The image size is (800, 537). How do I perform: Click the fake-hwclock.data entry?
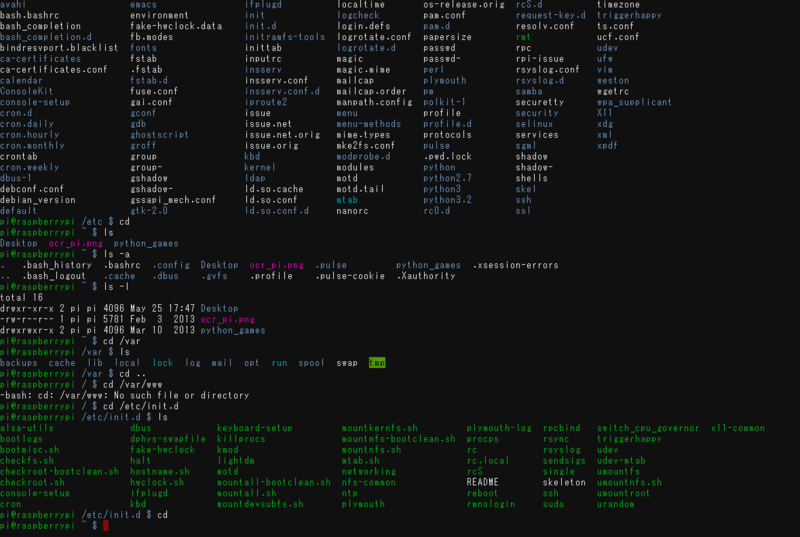click(x=176, y=26)
